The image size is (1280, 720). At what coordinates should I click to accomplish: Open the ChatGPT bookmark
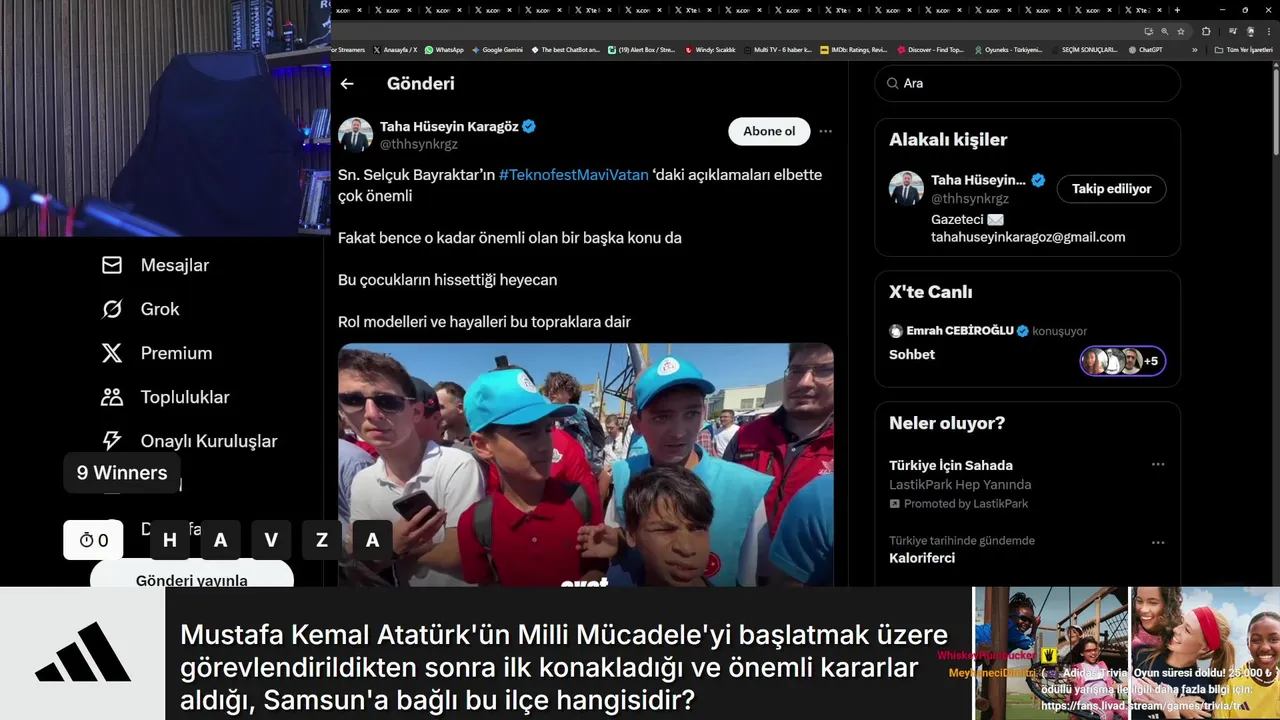click(x=1145, y=49)
